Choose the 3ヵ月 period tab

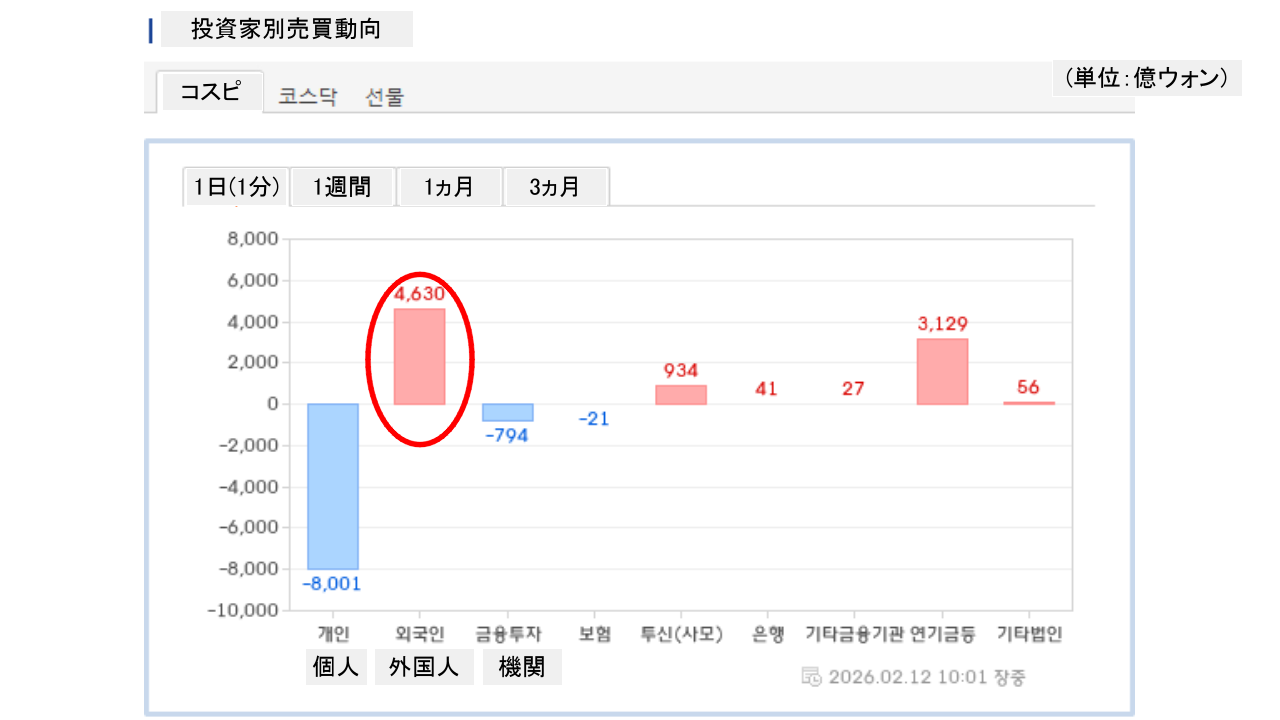click(555, 187)
